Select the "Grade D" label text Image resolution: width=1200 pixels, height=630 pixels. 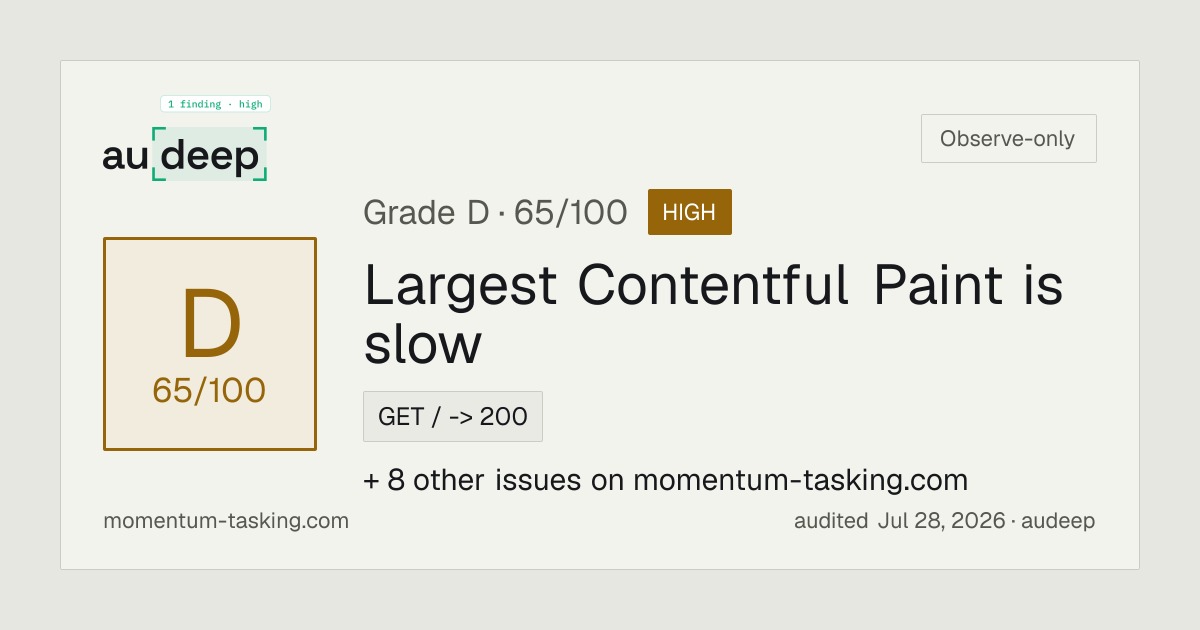click(x=425, y=212)
